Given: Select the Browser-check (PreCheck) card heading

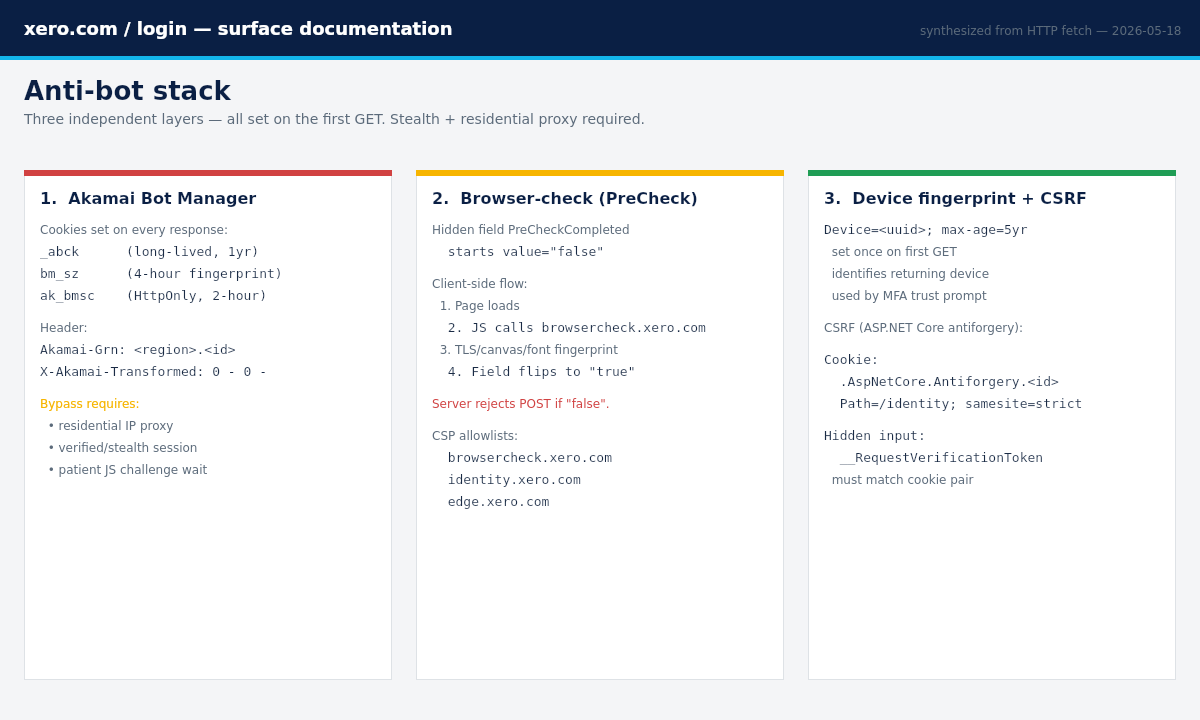Looking at the screenshot, I should [x=565, y=199].
